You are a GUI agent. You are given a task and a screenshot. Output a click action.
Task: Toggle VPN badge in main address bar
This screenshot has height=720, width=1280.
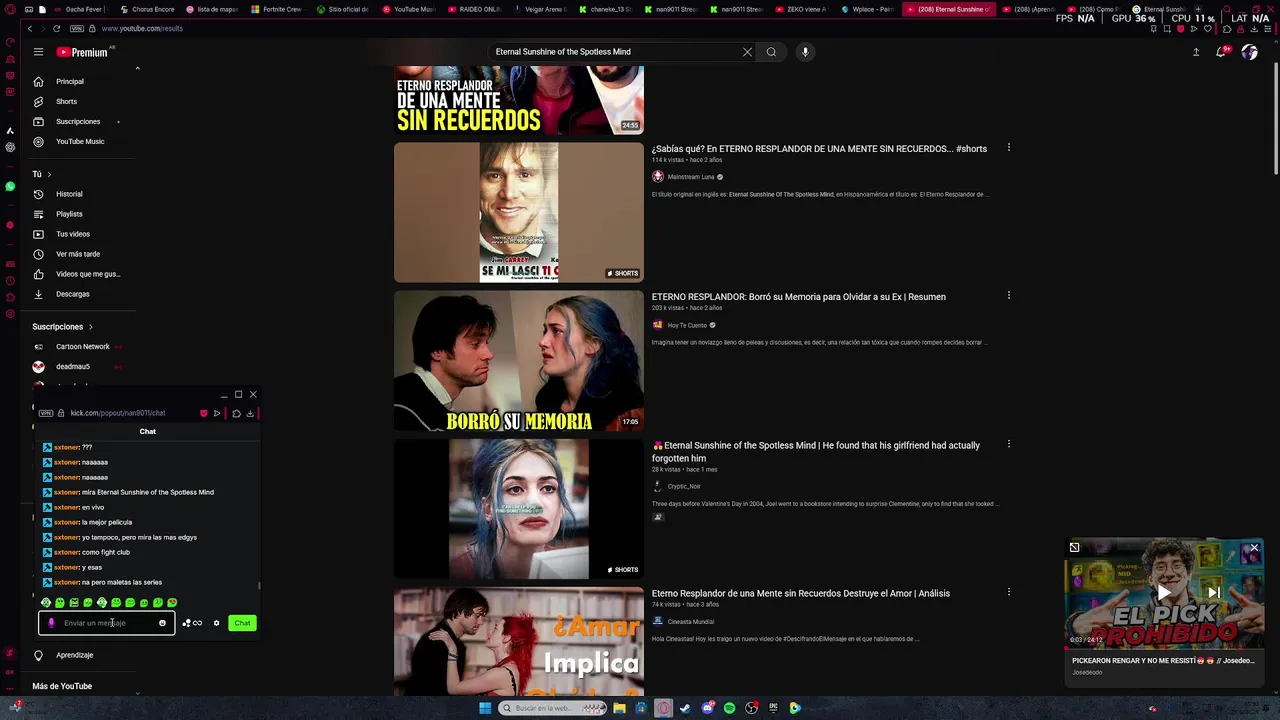tap(77, 28)
